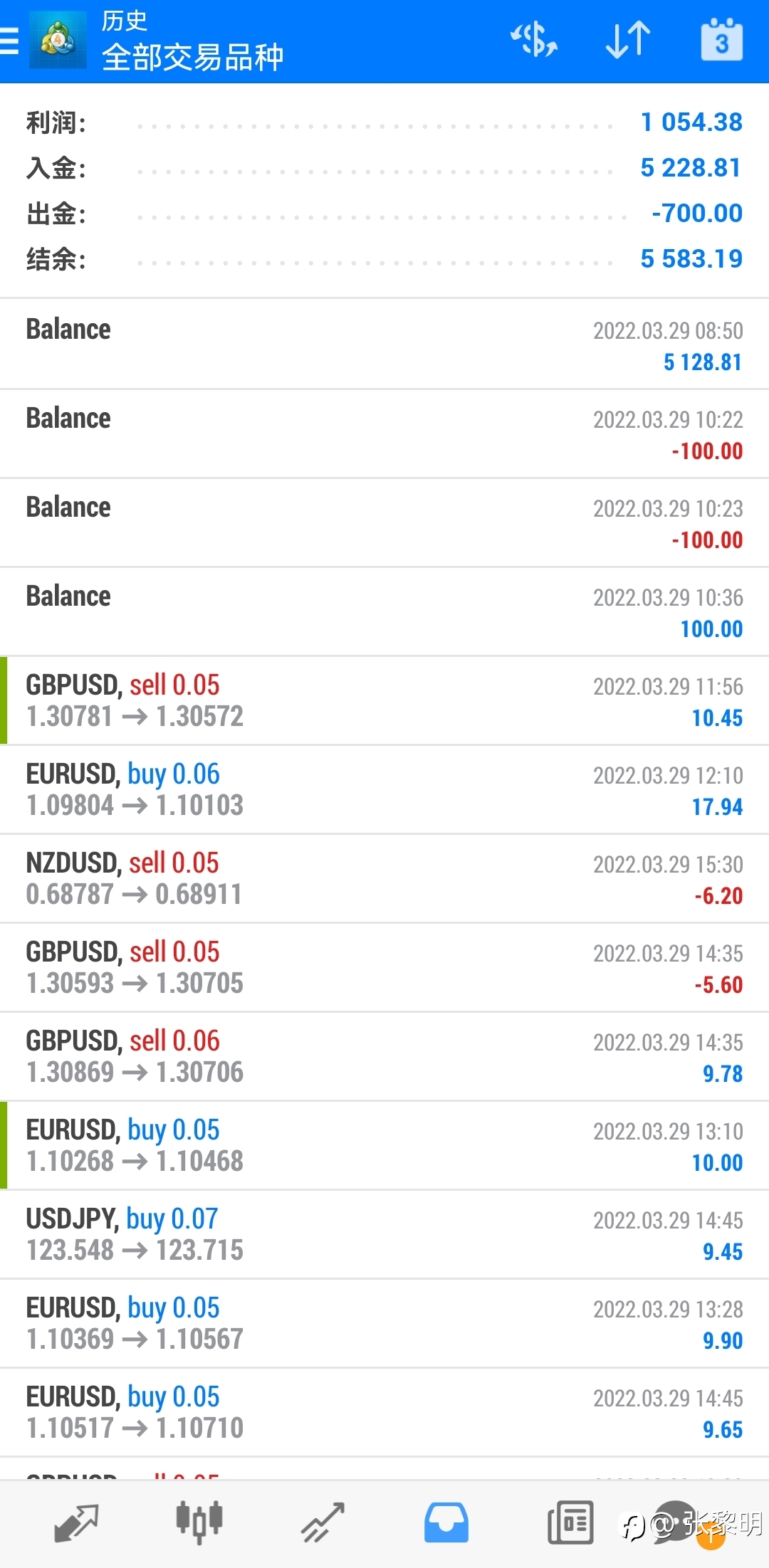Open the Trade tab trend icon

pos(323,1522)
